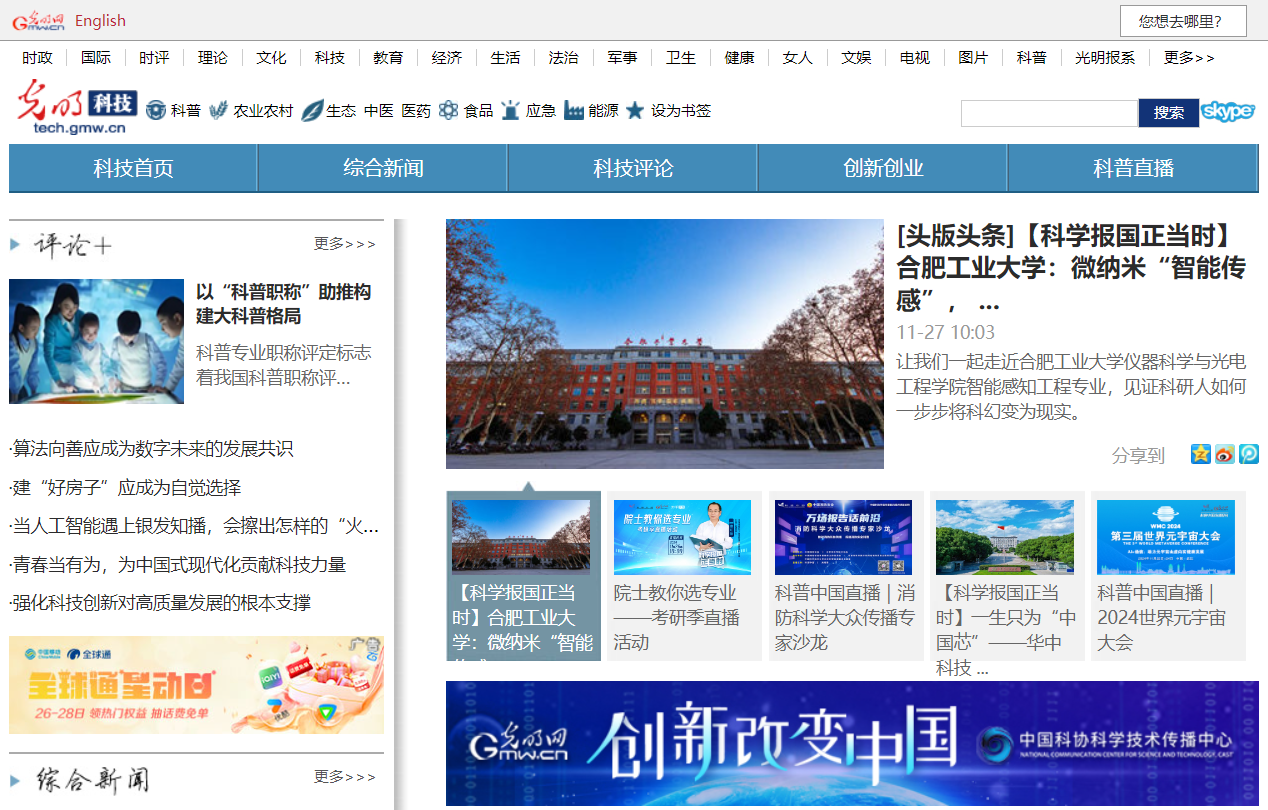The image size is (1268, 810).
Task: Expand the 更多>> top navigation menu
Action: 1189,58
